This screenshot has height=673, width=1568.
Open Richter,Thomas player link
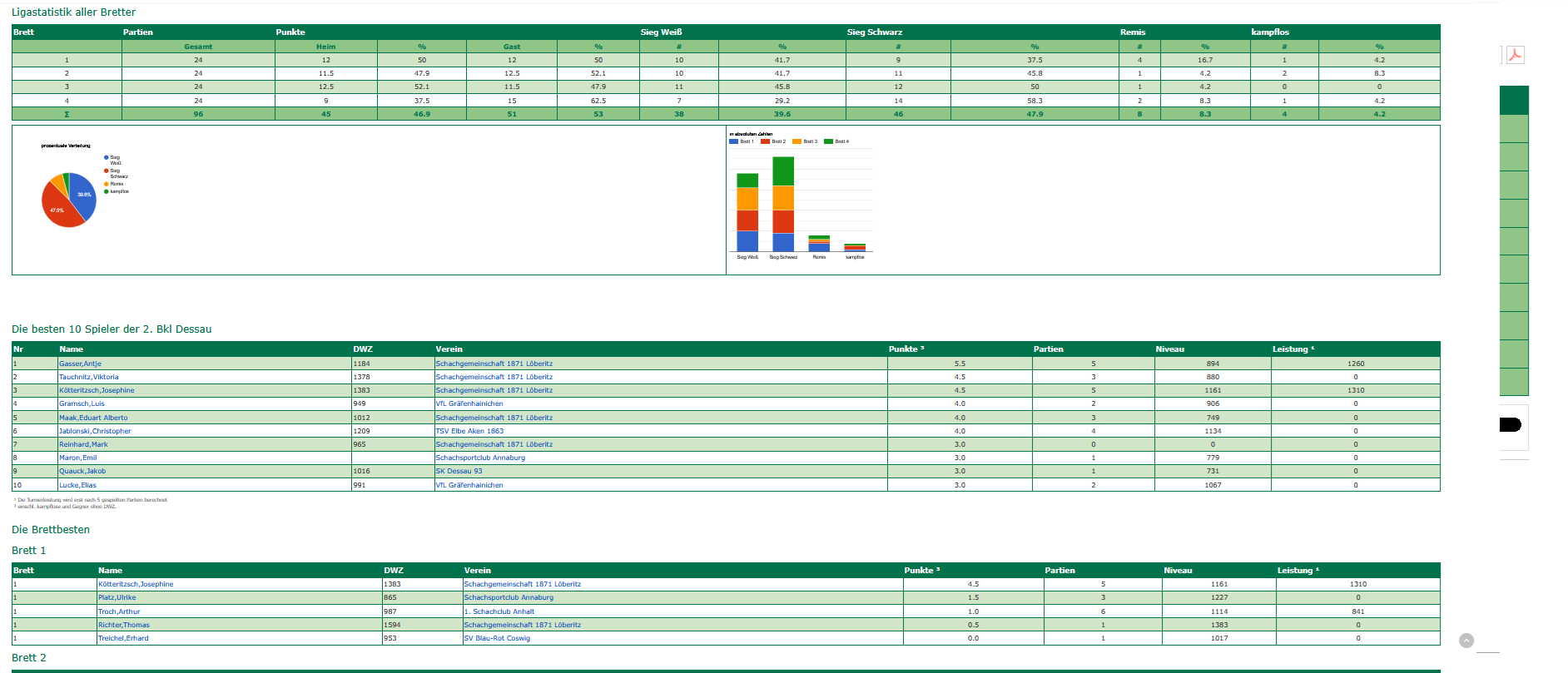click(124, 625)
